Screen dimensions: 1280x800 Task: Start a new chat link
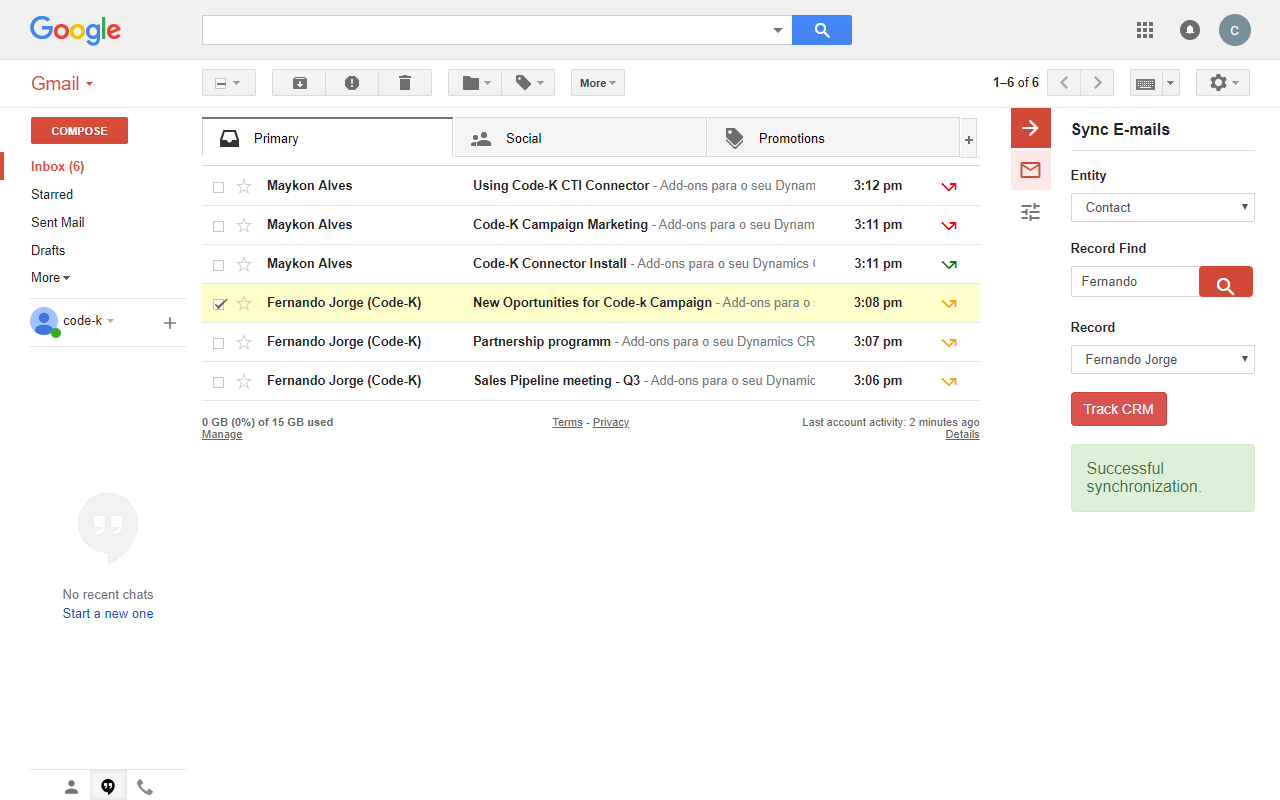[108, 614]
